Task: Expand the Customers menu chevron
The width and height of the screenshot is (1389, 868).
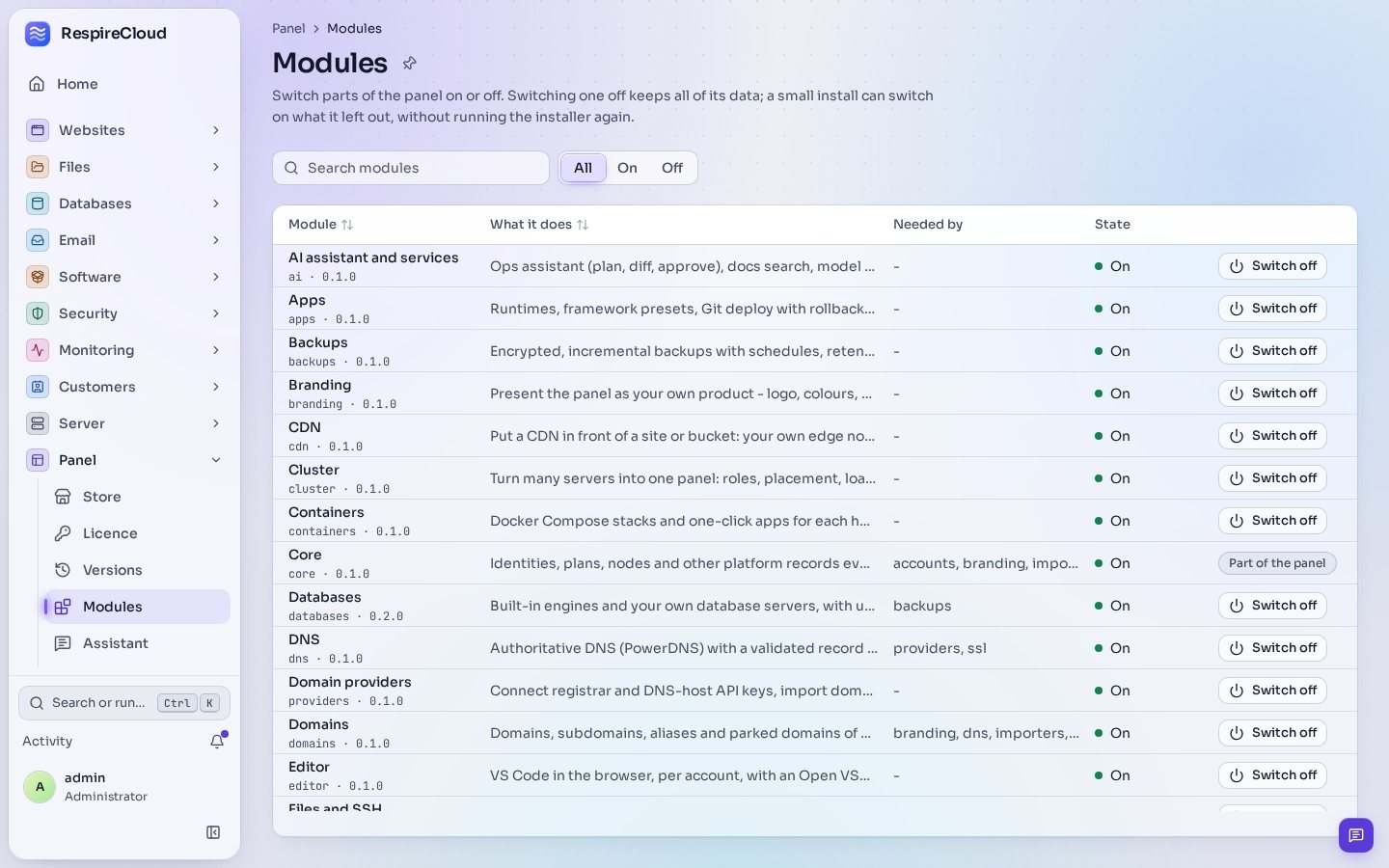Action: [x=216, y=387]
